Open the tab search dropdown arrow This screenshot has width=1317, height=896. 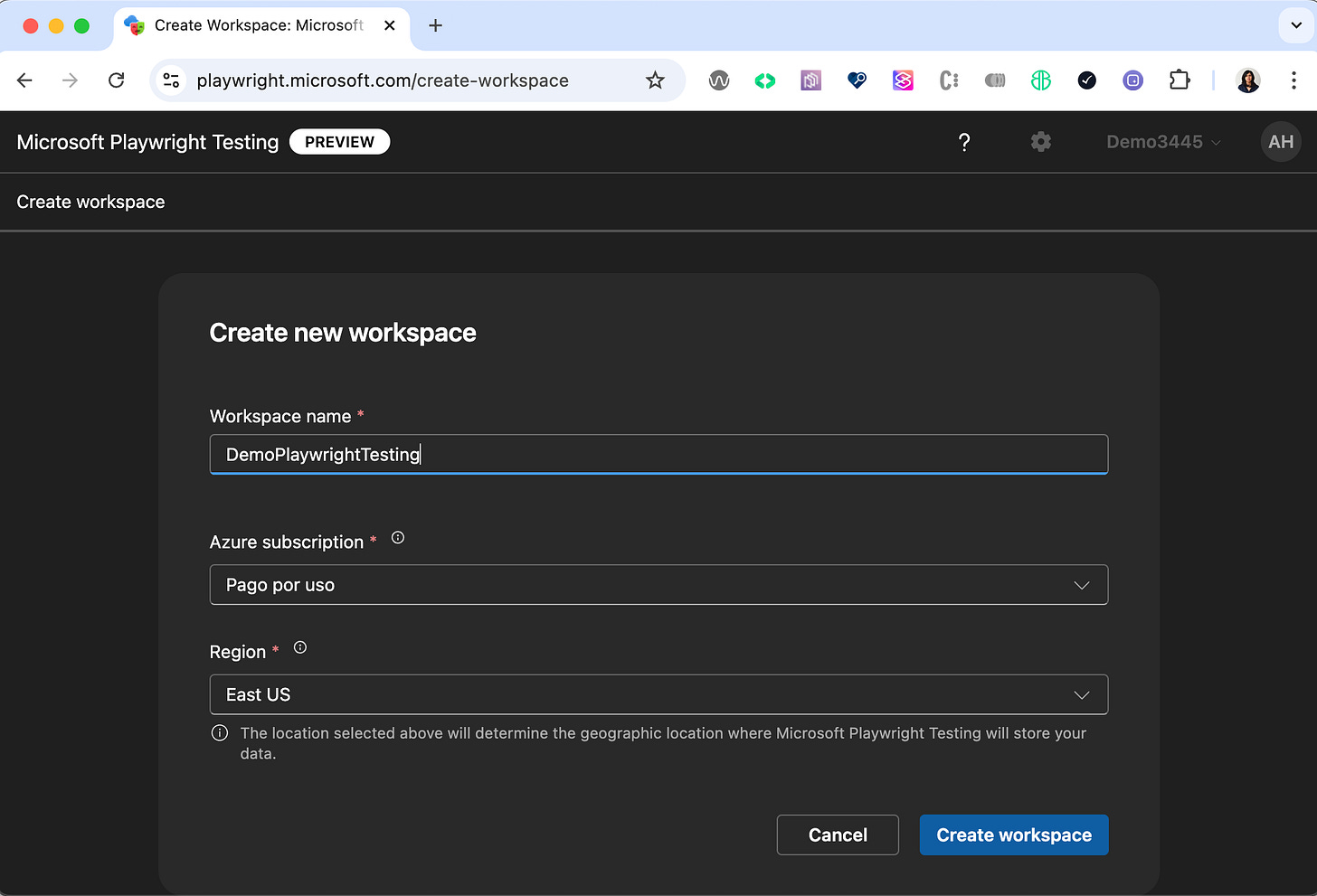(x=1295, y=25)
